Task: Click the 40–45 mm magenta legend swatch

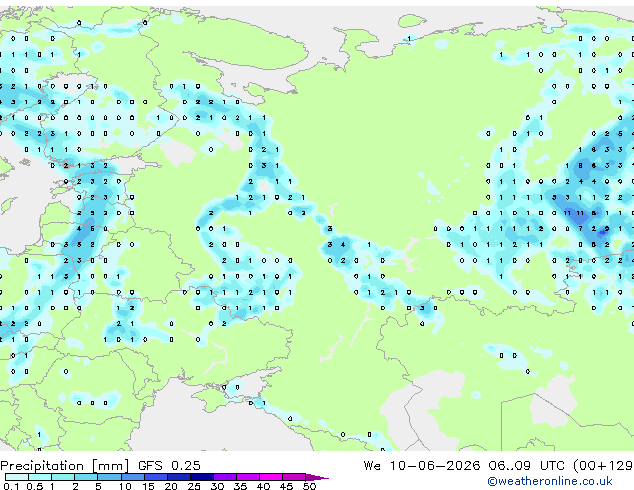Action: 271,477
